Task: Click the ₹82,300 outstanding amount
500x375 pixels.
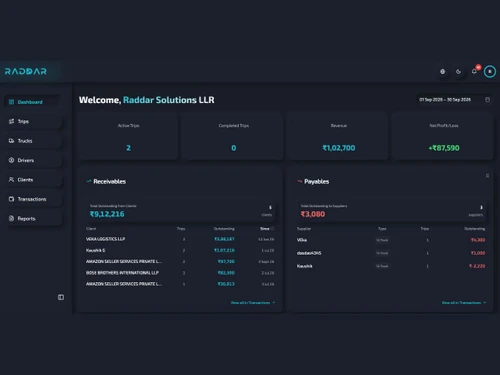Action: click(226, 273)
